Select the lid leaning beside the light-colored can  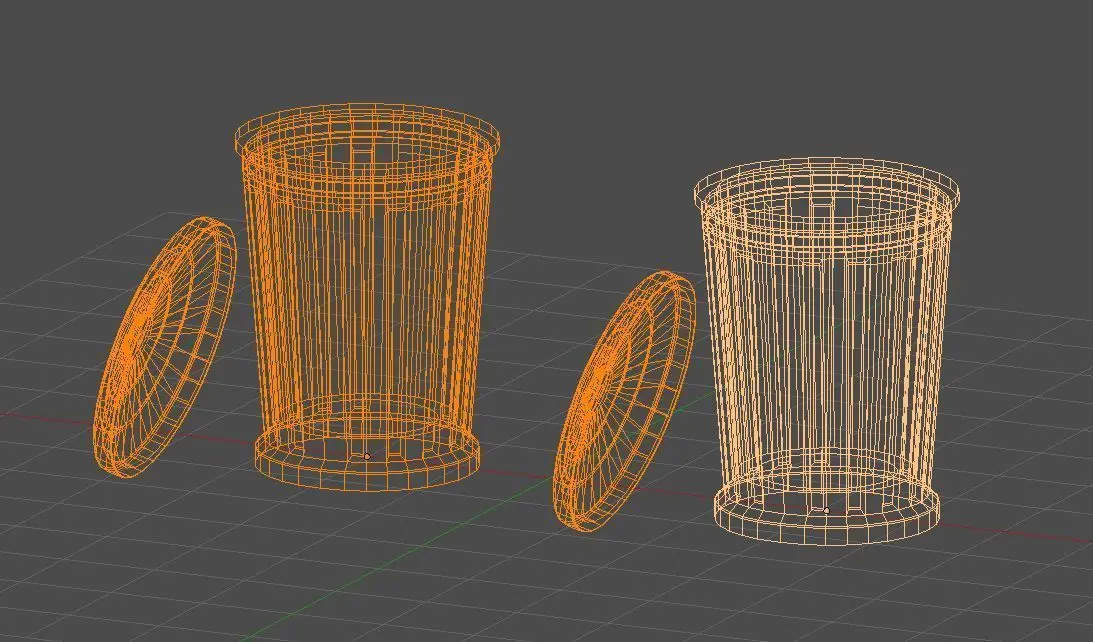[625, 401]
